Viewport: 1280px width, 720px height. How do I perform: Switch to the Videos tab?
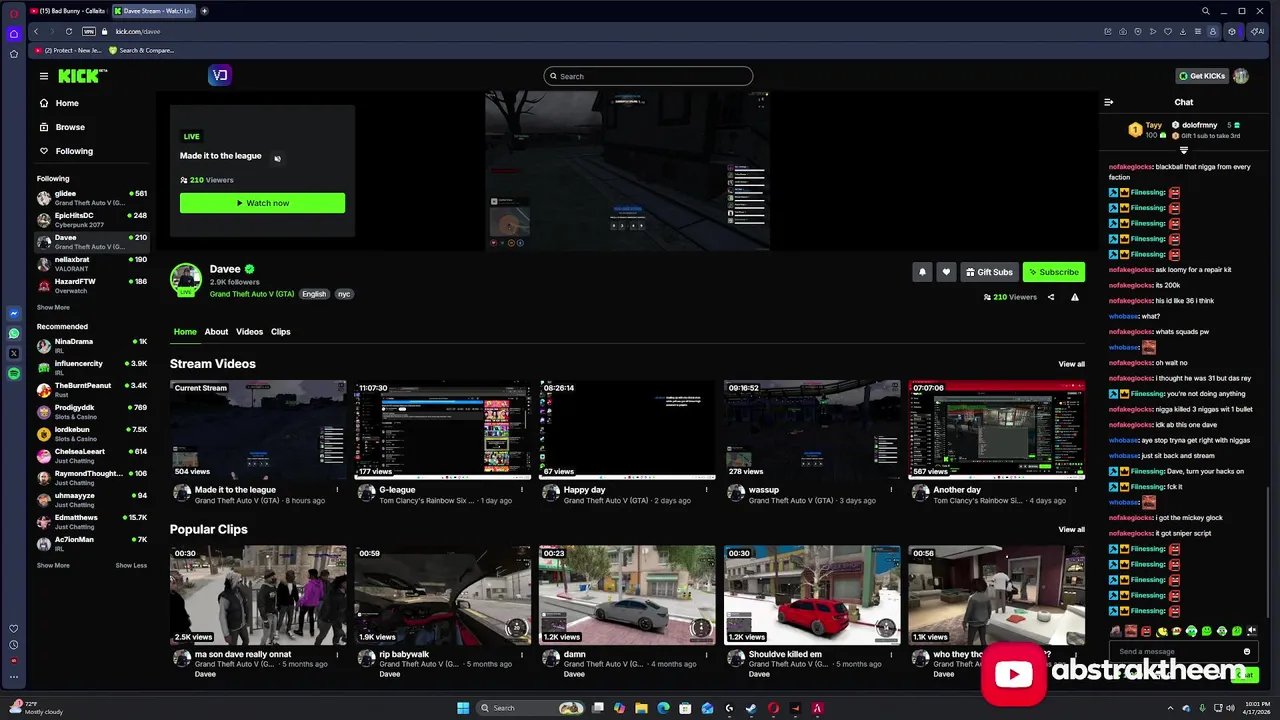click(249, 332)
